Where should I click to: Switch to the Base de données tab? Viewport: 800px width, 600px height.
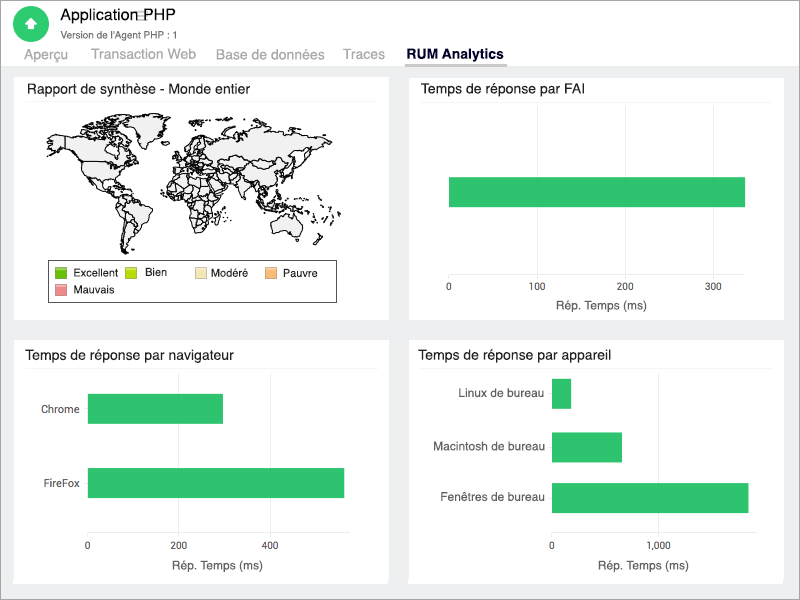[x=268, y=54]
